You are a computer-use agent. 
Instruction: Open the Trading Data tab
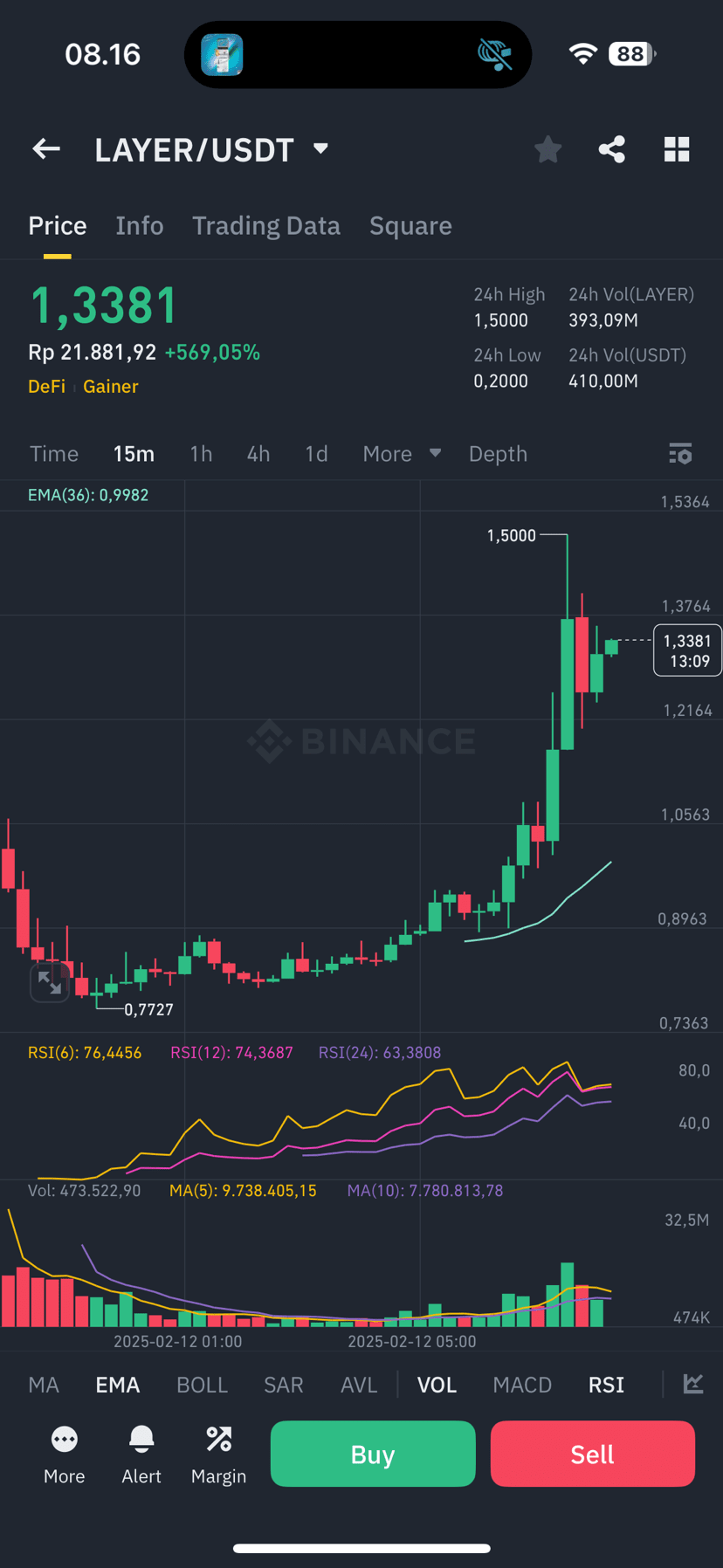[x=266, y=225]
